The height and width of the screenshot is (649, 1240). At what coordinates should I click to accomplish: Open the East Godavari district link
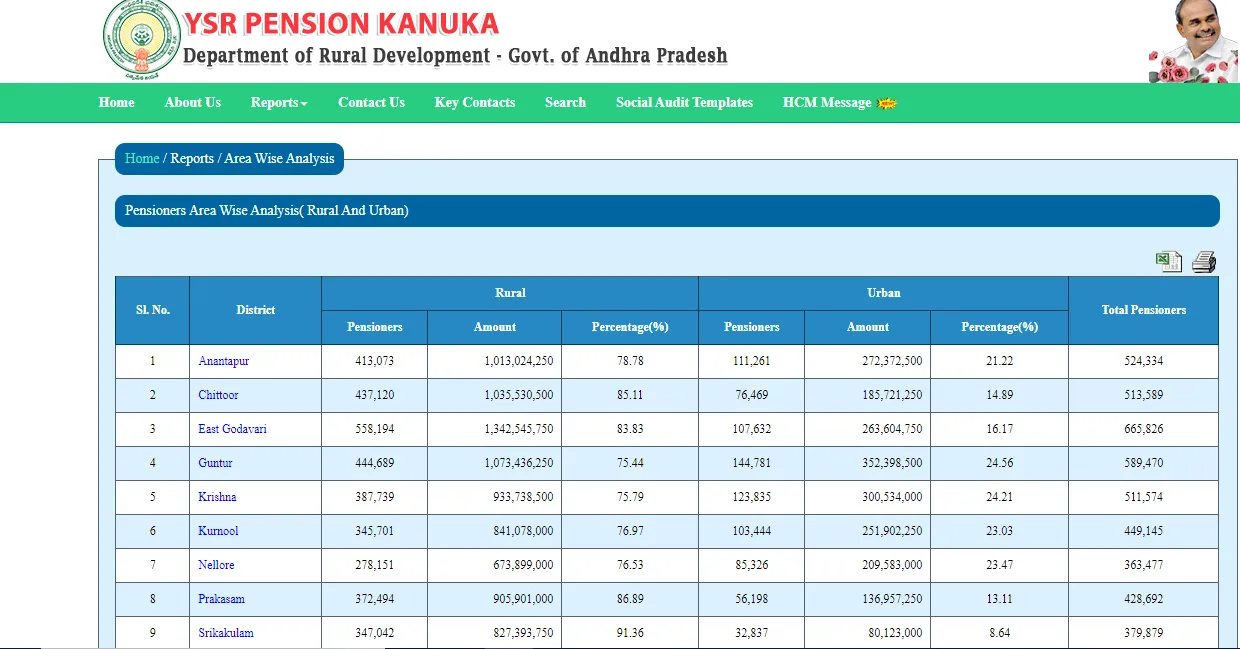pos(232,429)
